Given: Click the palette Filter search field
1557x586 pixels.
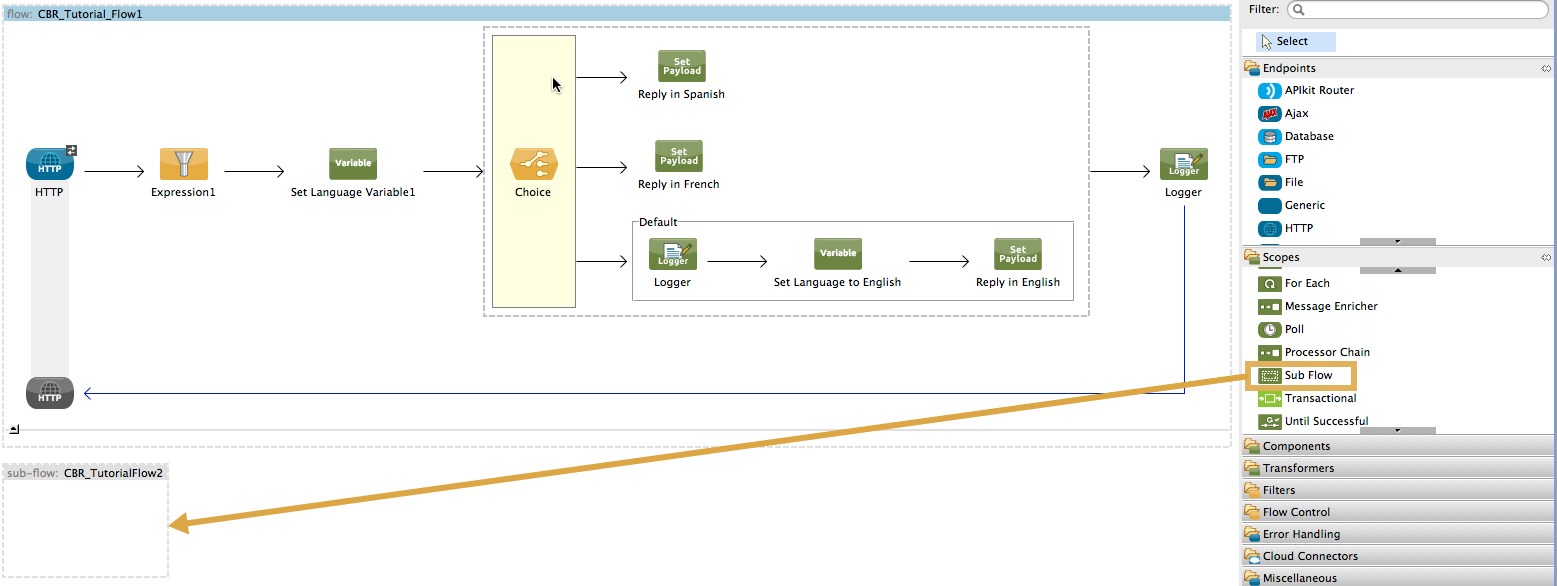Looking at the screenshot, I should (1416, 10).
